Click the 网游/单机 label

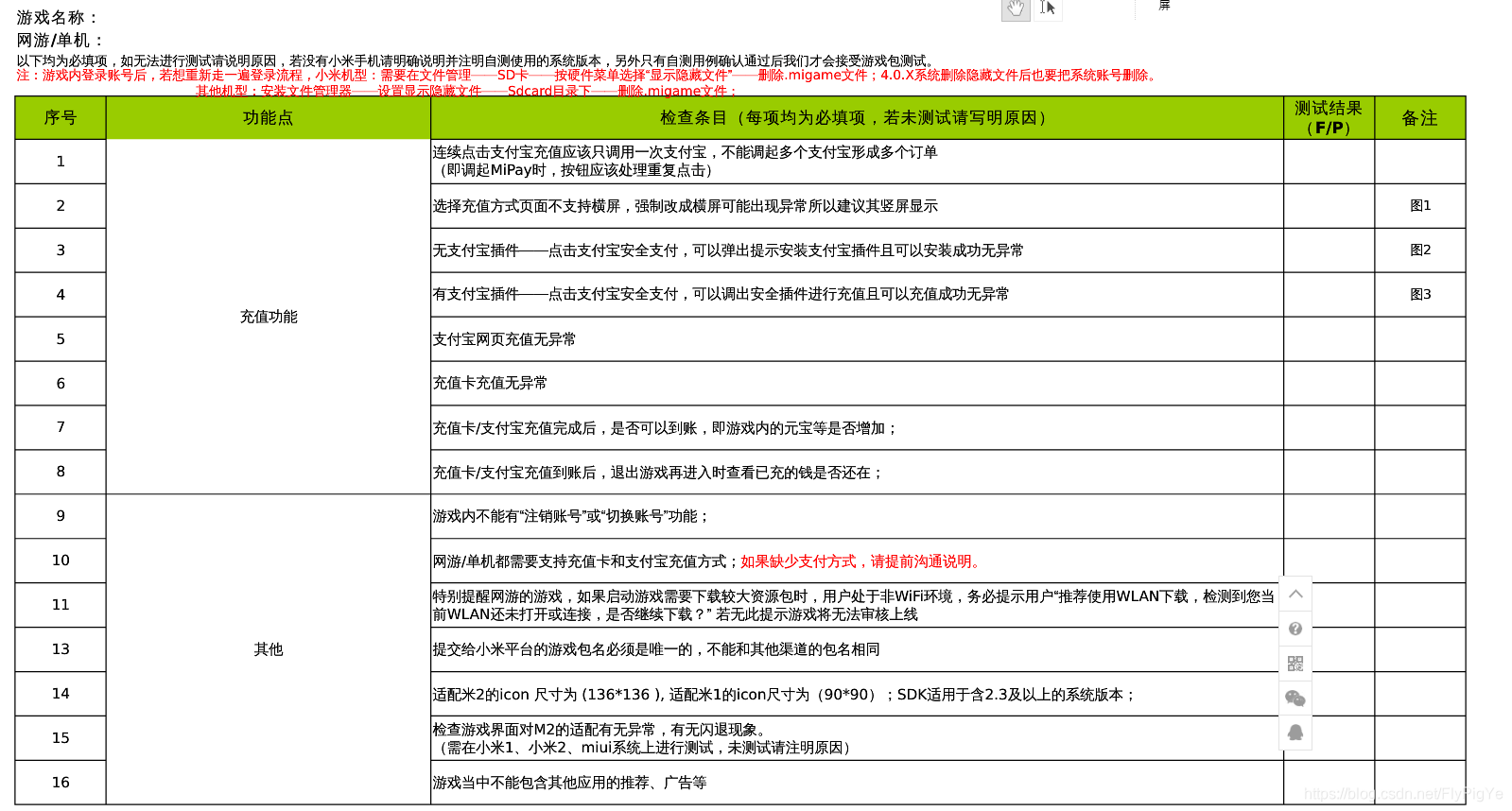[x=61, y=40]
